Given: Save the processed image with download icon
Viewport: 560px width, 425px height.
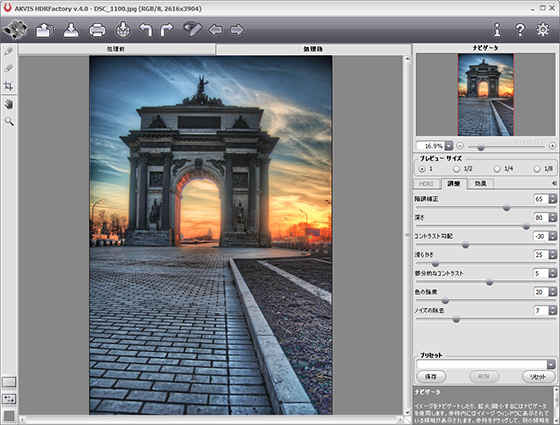Looking at the screenshot, I should (71, 30).
